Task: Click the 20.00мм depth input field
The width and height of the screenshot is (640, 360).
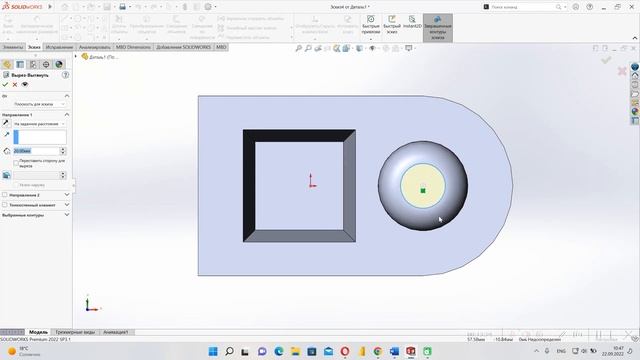Action: 36,151
